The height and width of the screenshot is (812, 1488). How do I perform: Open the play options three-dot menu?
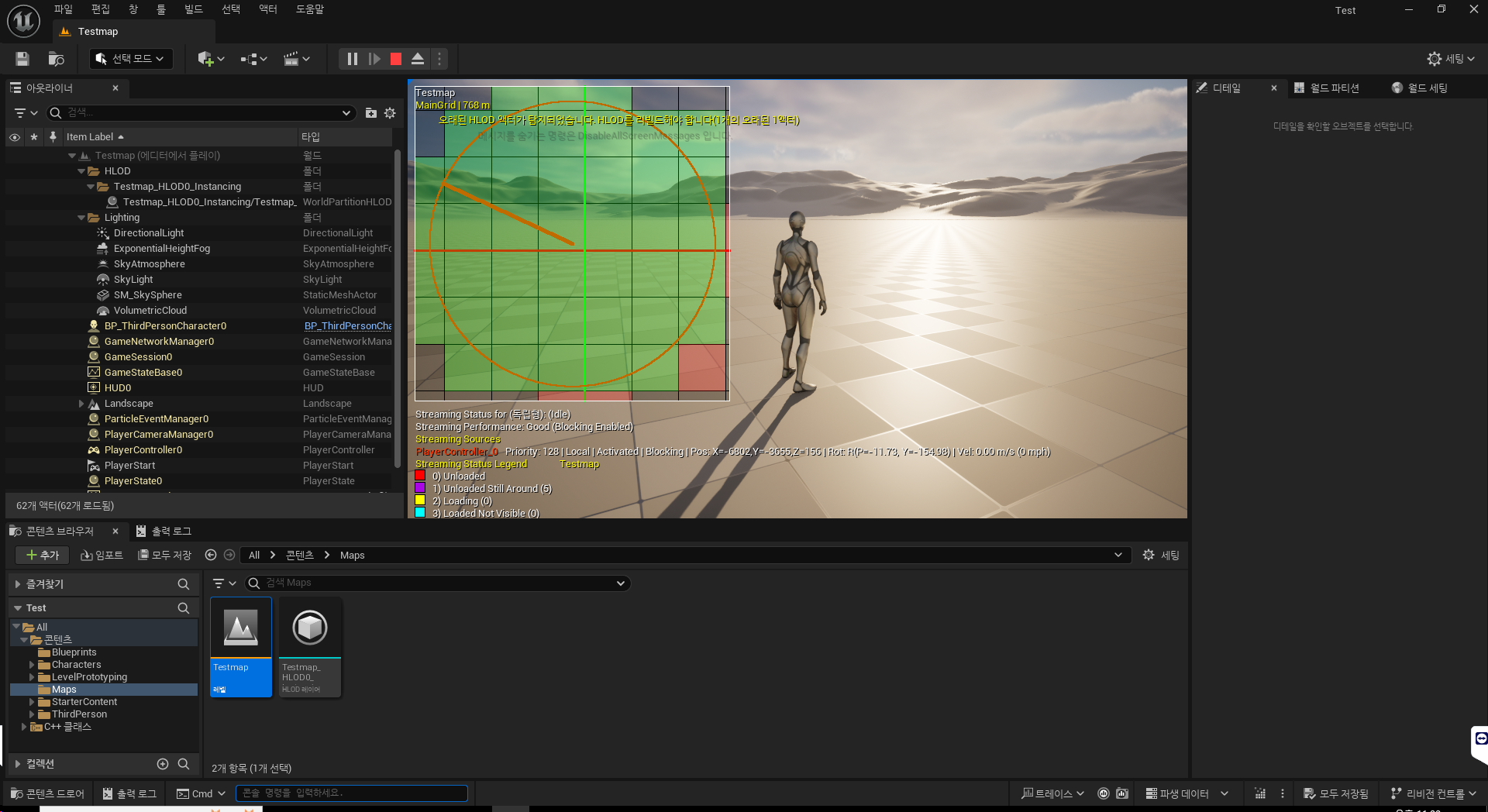[x=439, y=59]
